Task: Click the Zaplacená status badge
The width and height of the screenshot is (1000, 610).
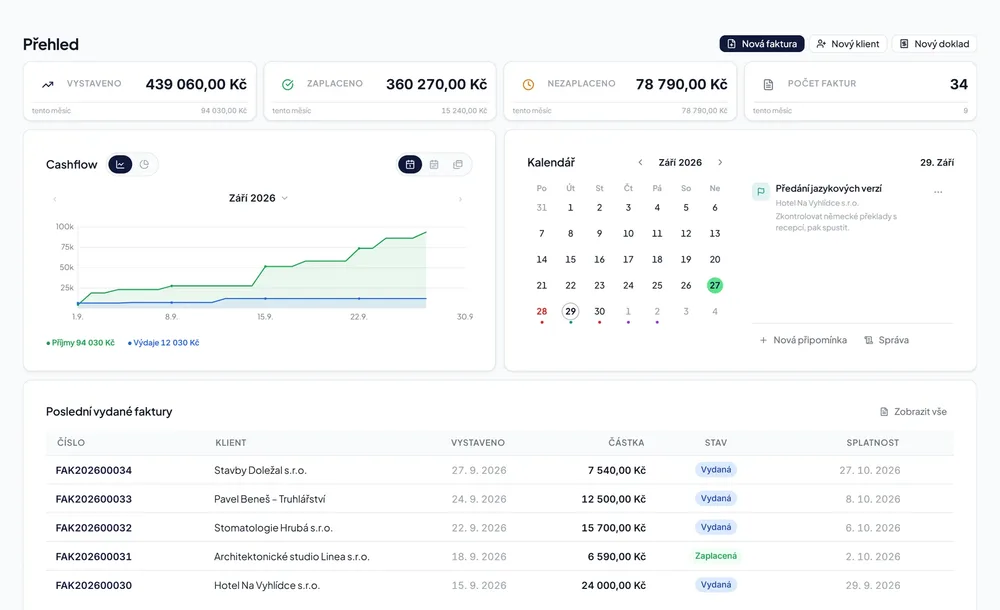Action: 716,556
